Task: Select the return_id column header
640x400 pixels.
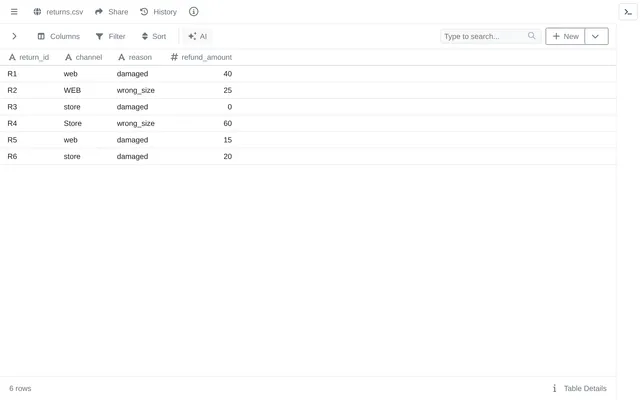Action: pyautogui.click(x=29, y=57)
